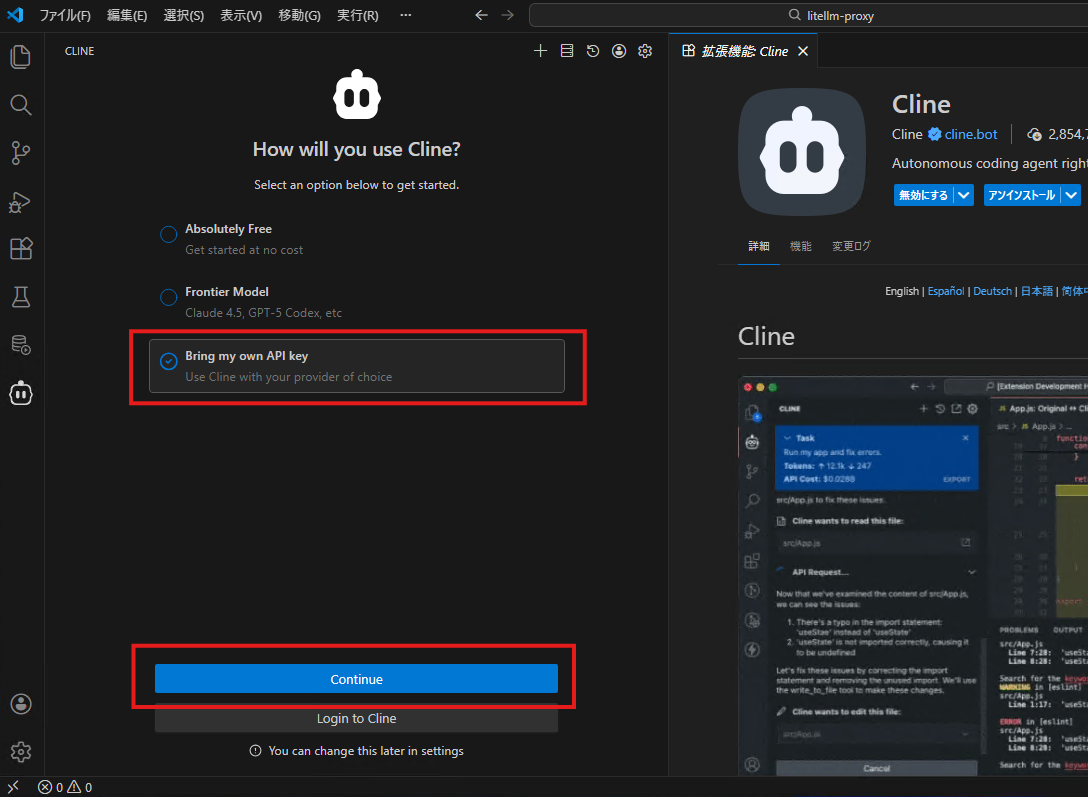Open Accounts icon in activity bar
1088x797 pixels.
pos(21,704)
